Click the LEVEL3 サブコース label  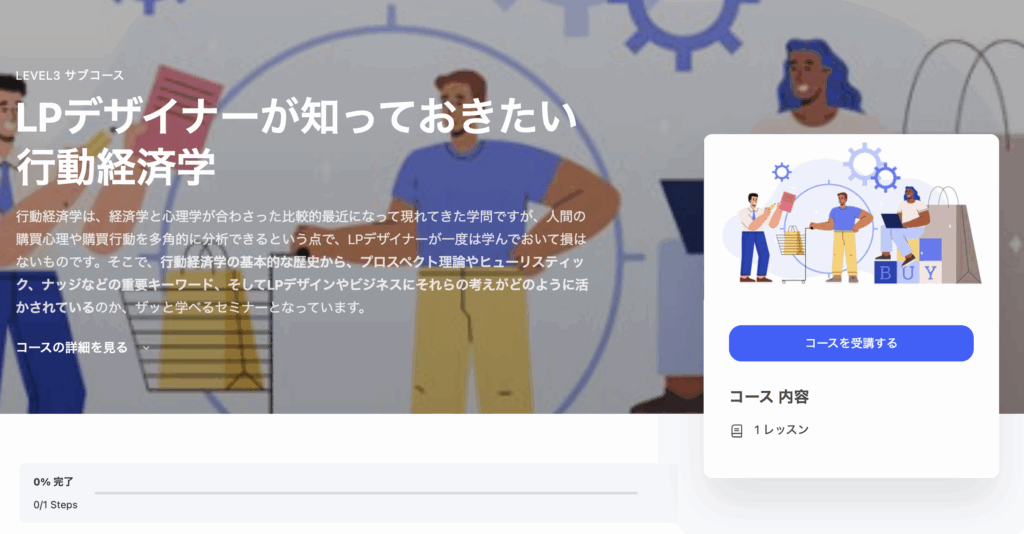(70, 75)
